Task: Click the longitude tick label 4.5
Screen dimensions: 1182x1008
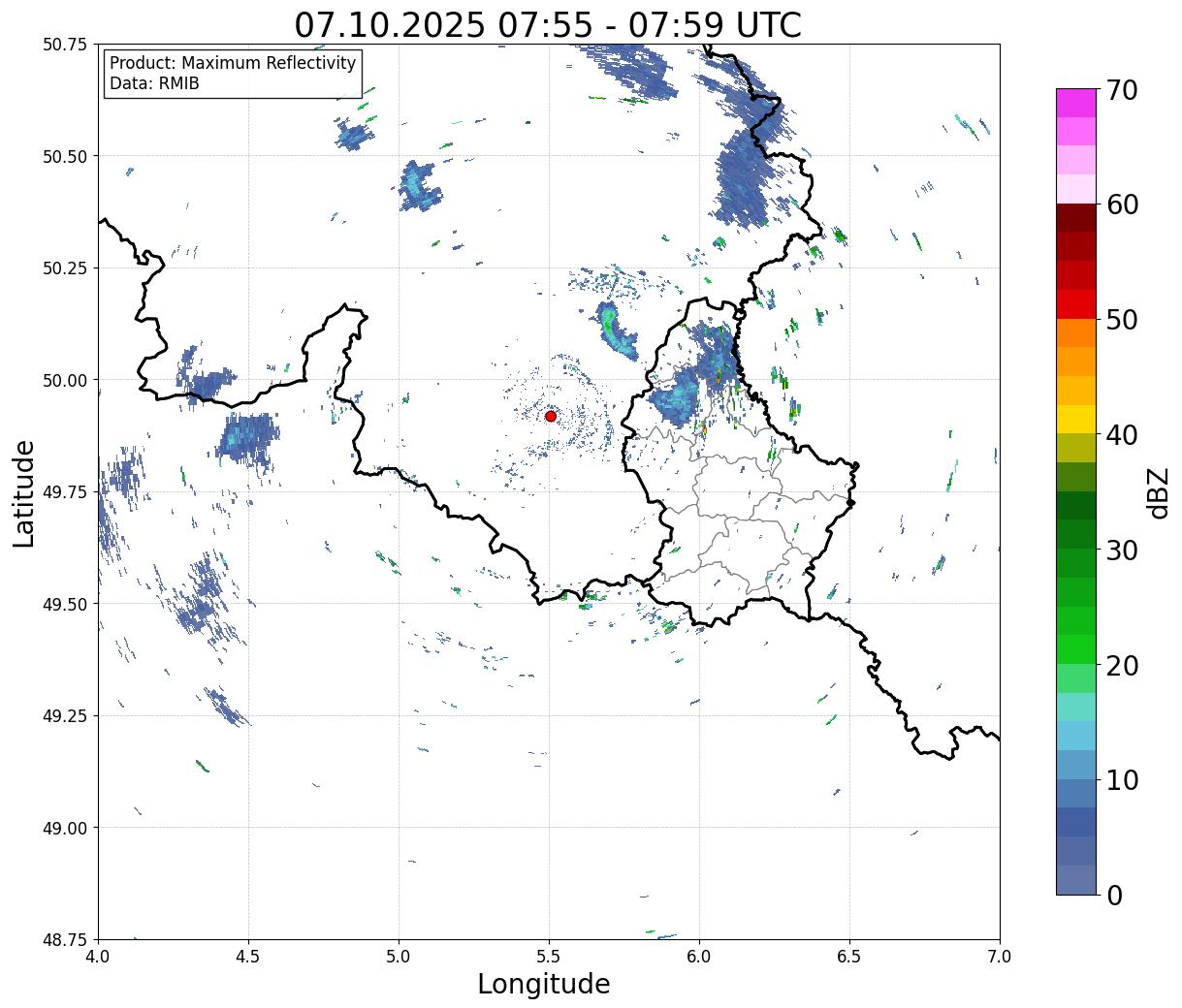Action: click(248, 956)
